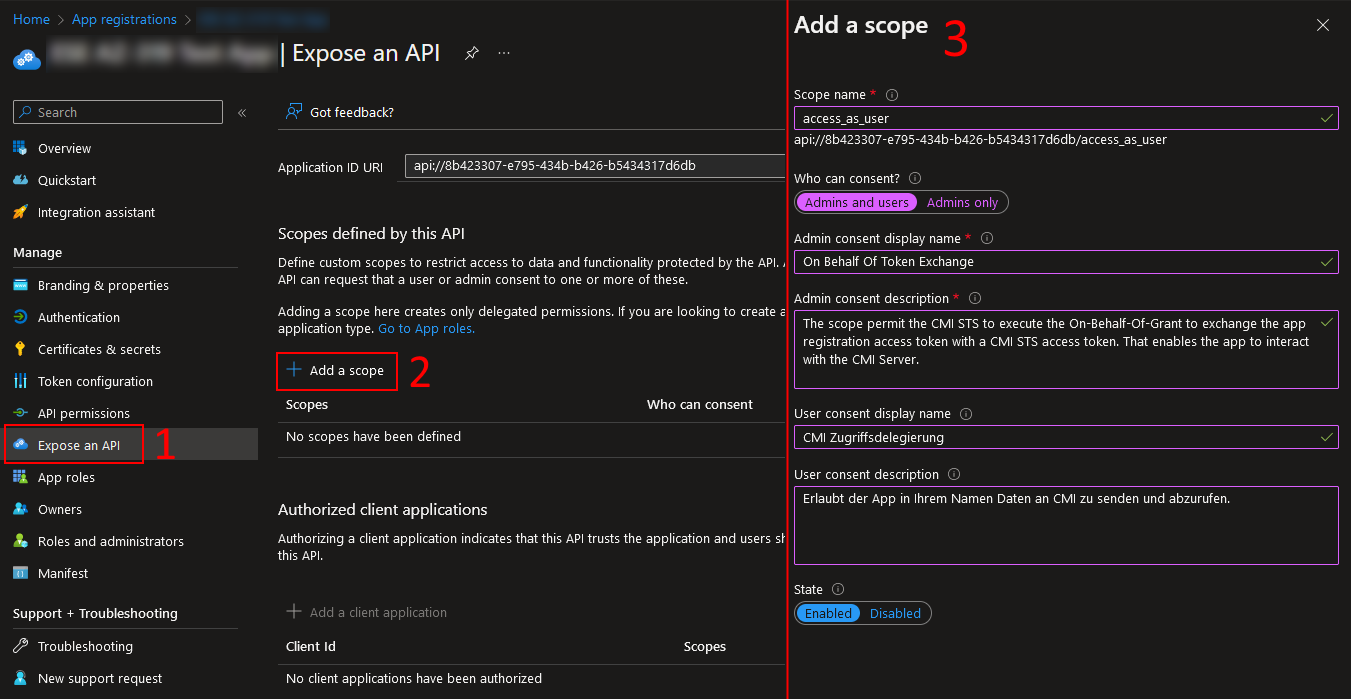This screenshot has width=1351, height=699.
Task: Open the Manifest editor
Action: 61,573
